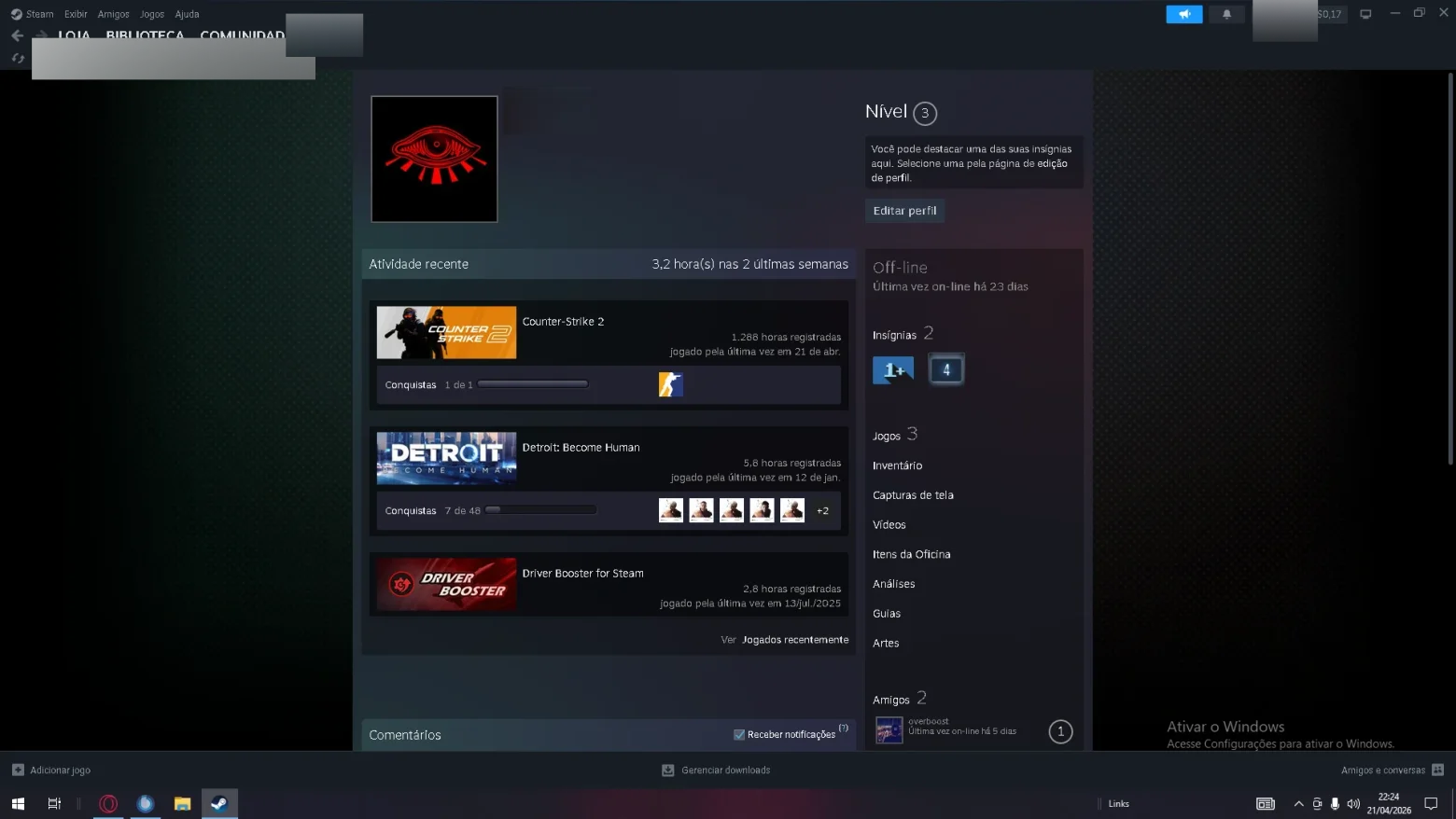Open the Inventário link

coord(897,465)
